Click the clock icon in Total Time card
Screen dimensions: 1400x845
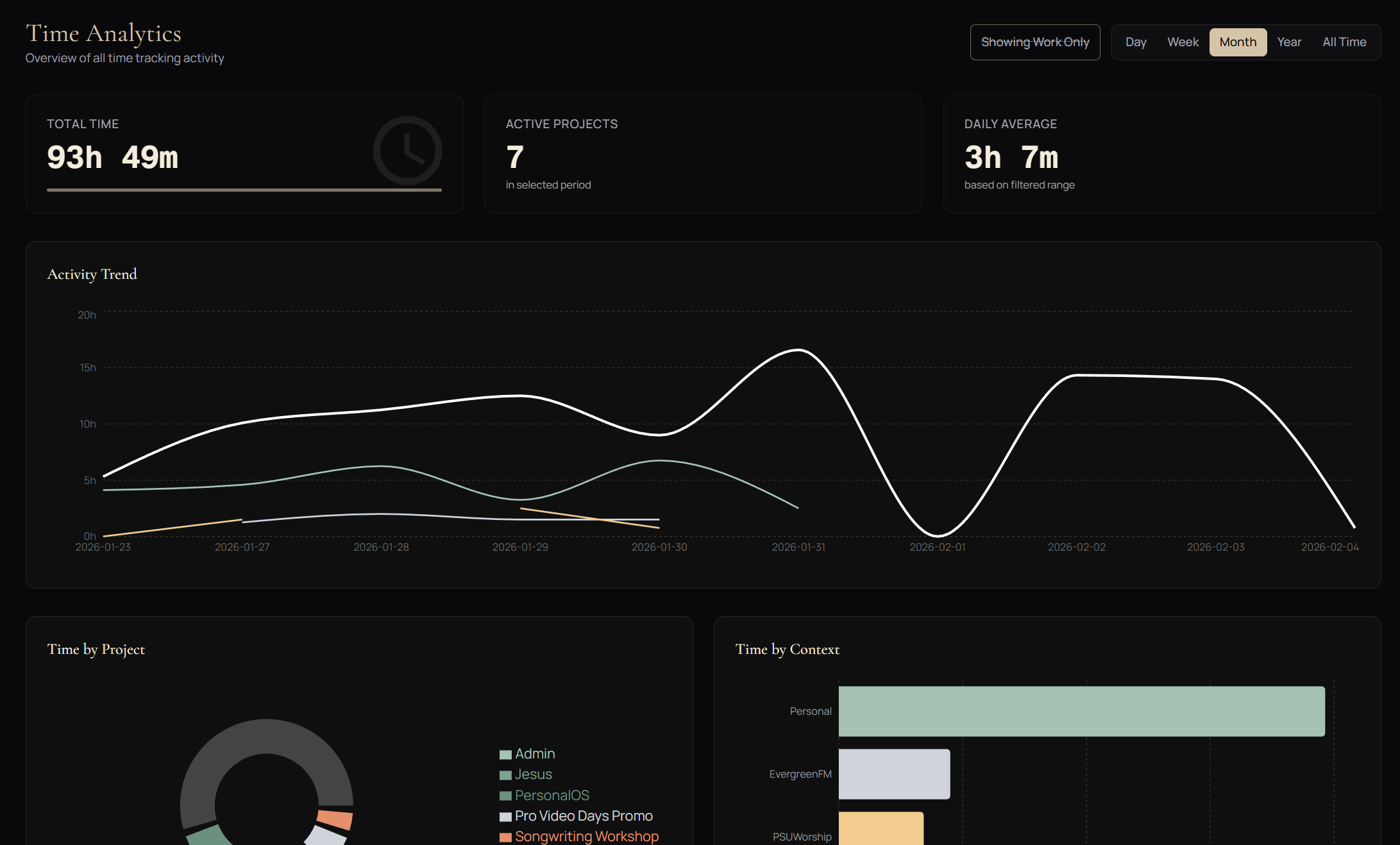[408, 151]
